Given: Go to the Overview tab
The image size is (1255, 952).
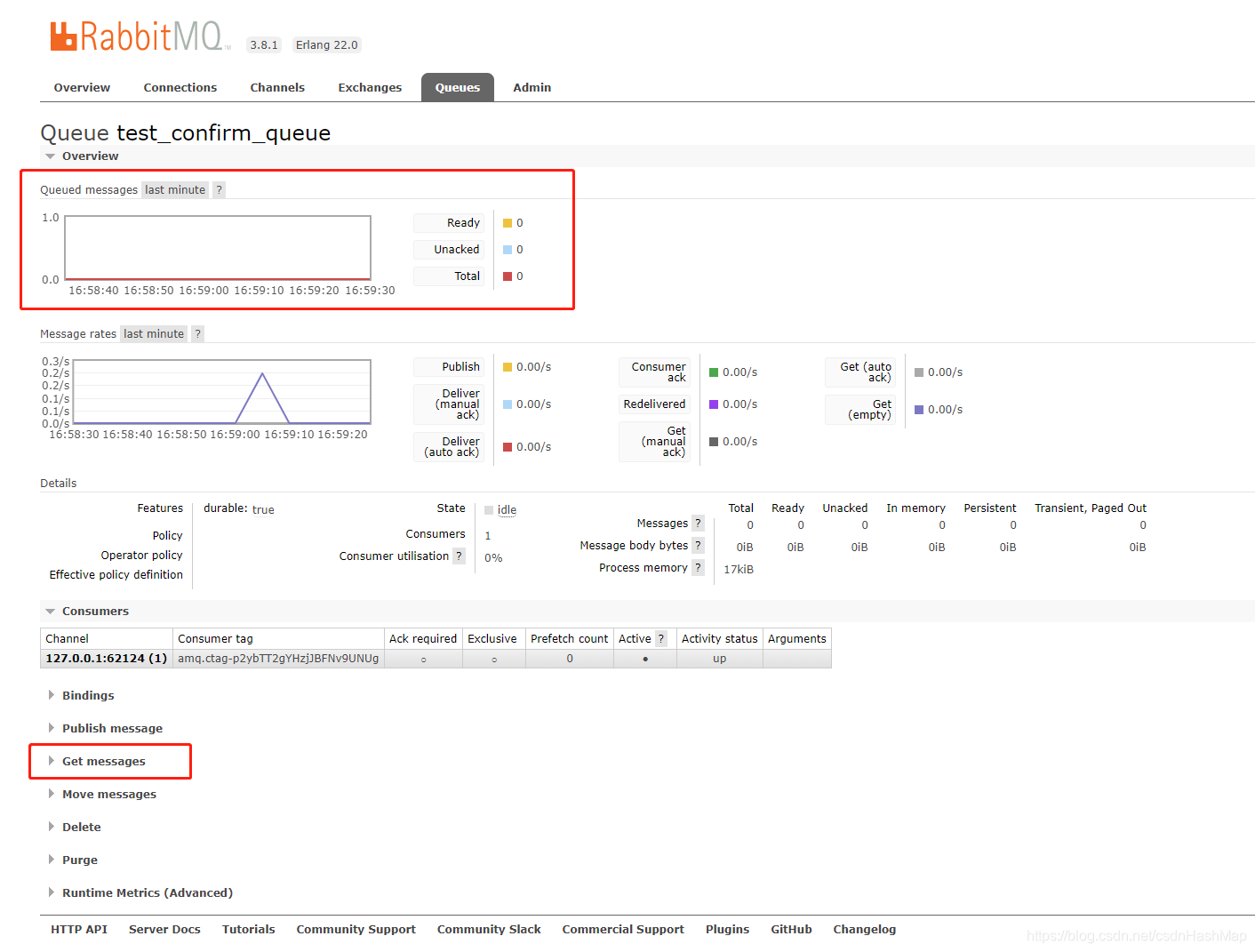Looking at the screenshot, I should [x=82, y=87].
